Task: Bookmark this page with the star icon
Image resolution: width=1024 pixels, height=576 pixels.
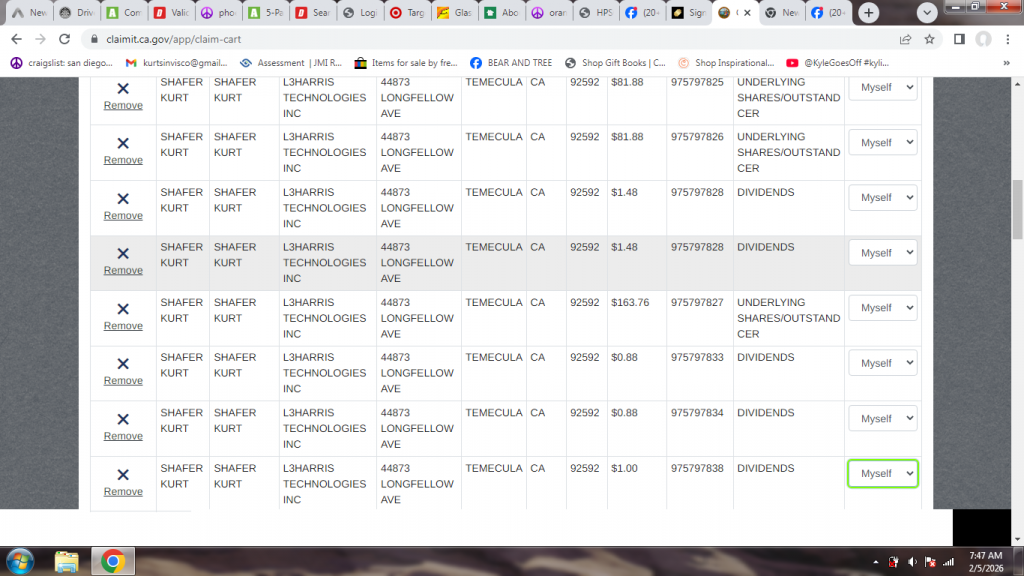Action: (930, 39)
